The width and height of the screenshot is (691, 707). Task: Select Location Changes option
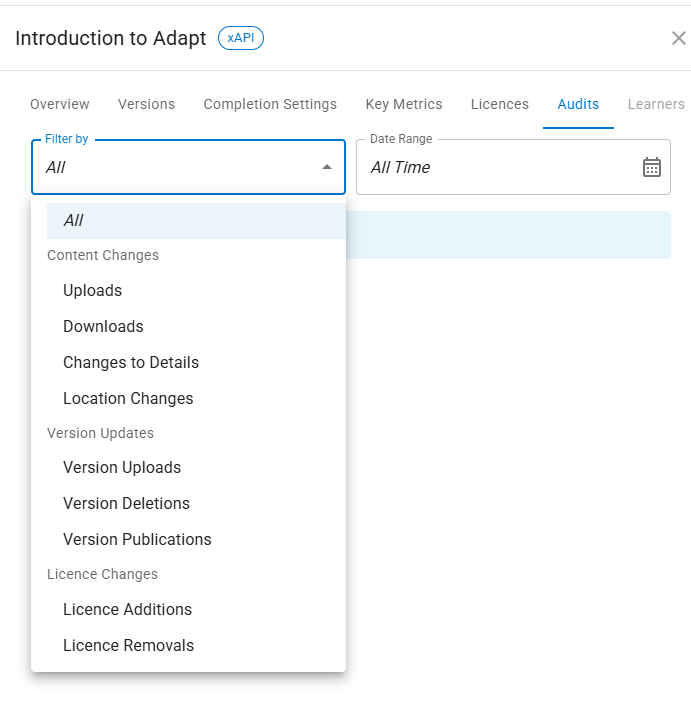[128, 399]
